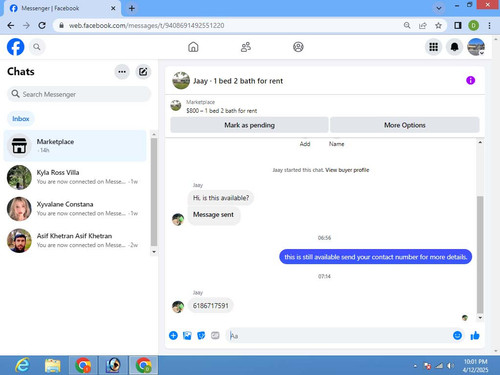
Task: Open the Marketplace chat
Action: [x=75, y=146]
